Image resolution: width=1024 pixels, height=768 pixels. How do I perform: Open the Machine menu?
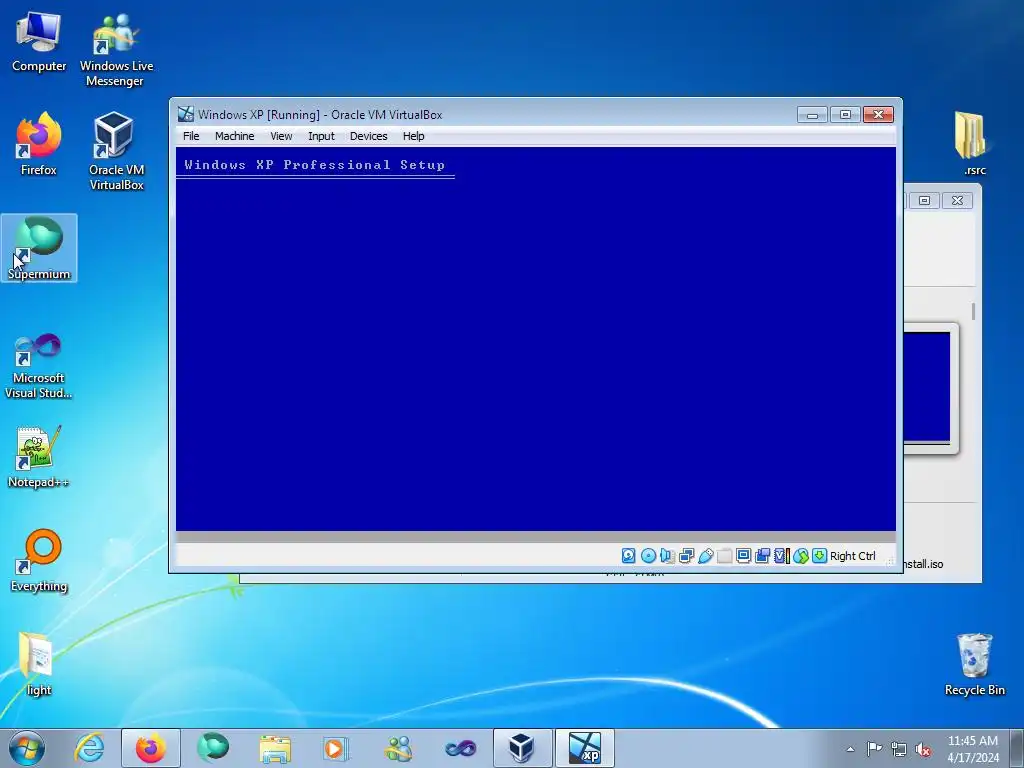coord(234,136)
